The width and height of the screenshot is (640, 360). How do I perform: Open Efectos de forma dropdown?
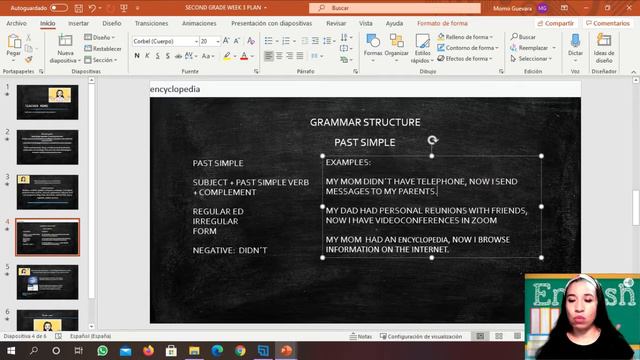(x=465, y=59)
